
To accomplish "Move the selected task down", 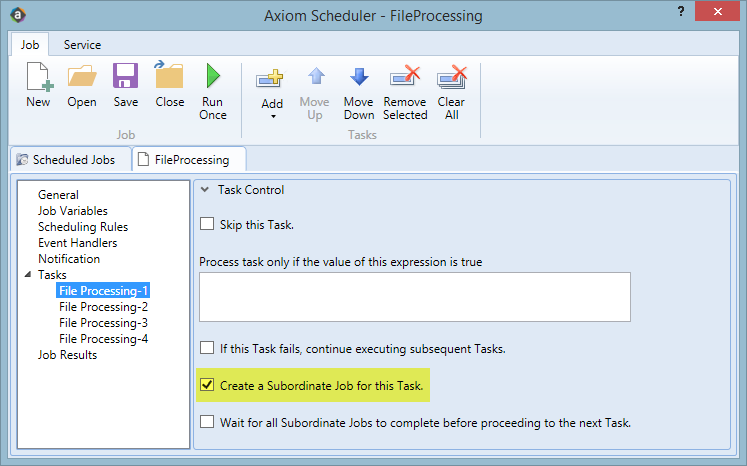I will [359, 93].
